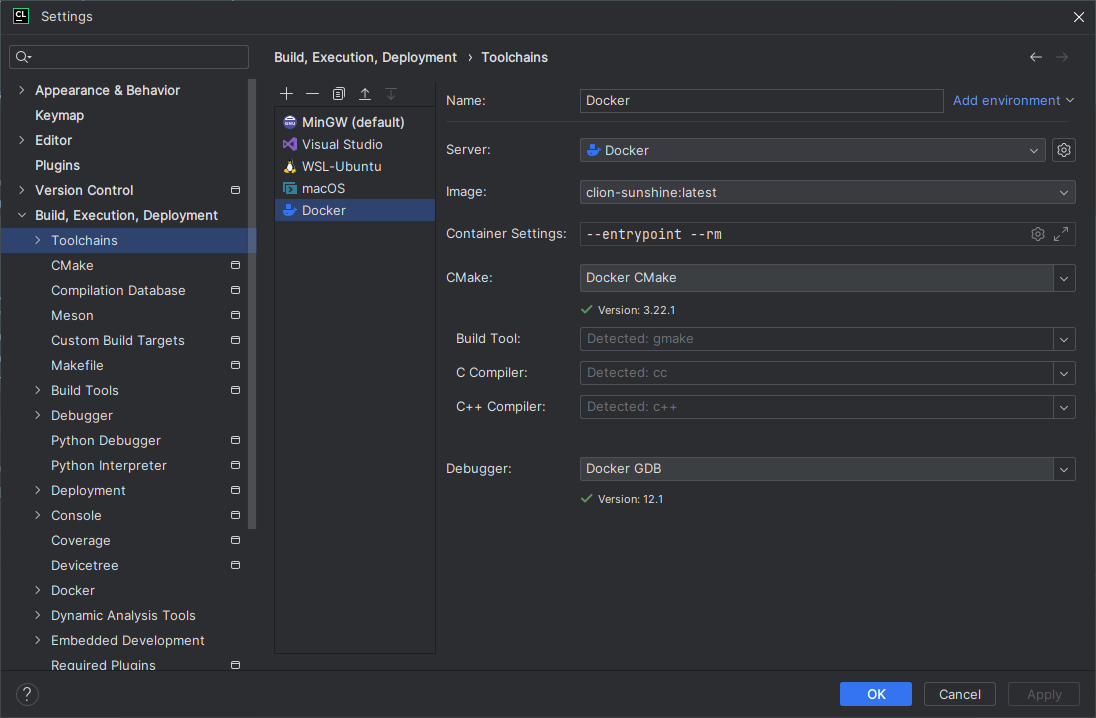This screenshot has width=1096, height=718.
Task: Remove the selected toolchain using minus icon
Action: [312, 93]
